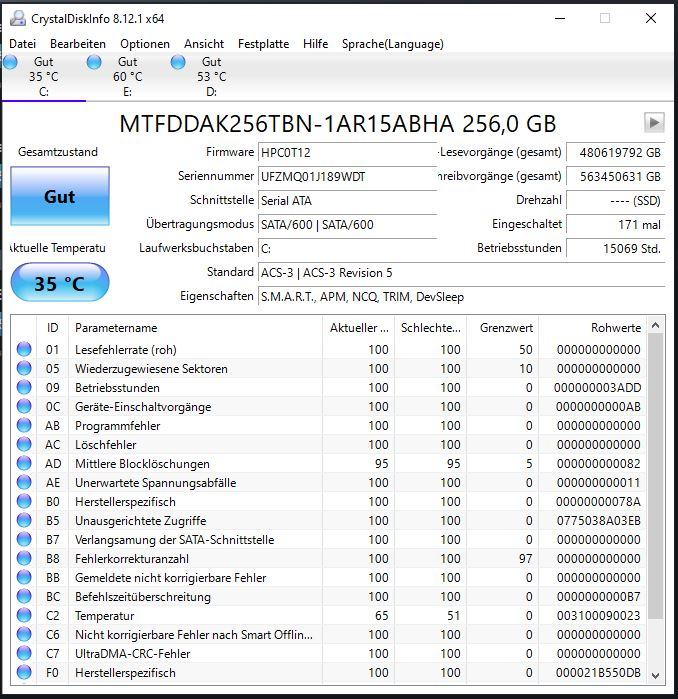Click status icon for Programmfehler row
The width and height of the screenshot is (678, 699).
click(24, 425)
